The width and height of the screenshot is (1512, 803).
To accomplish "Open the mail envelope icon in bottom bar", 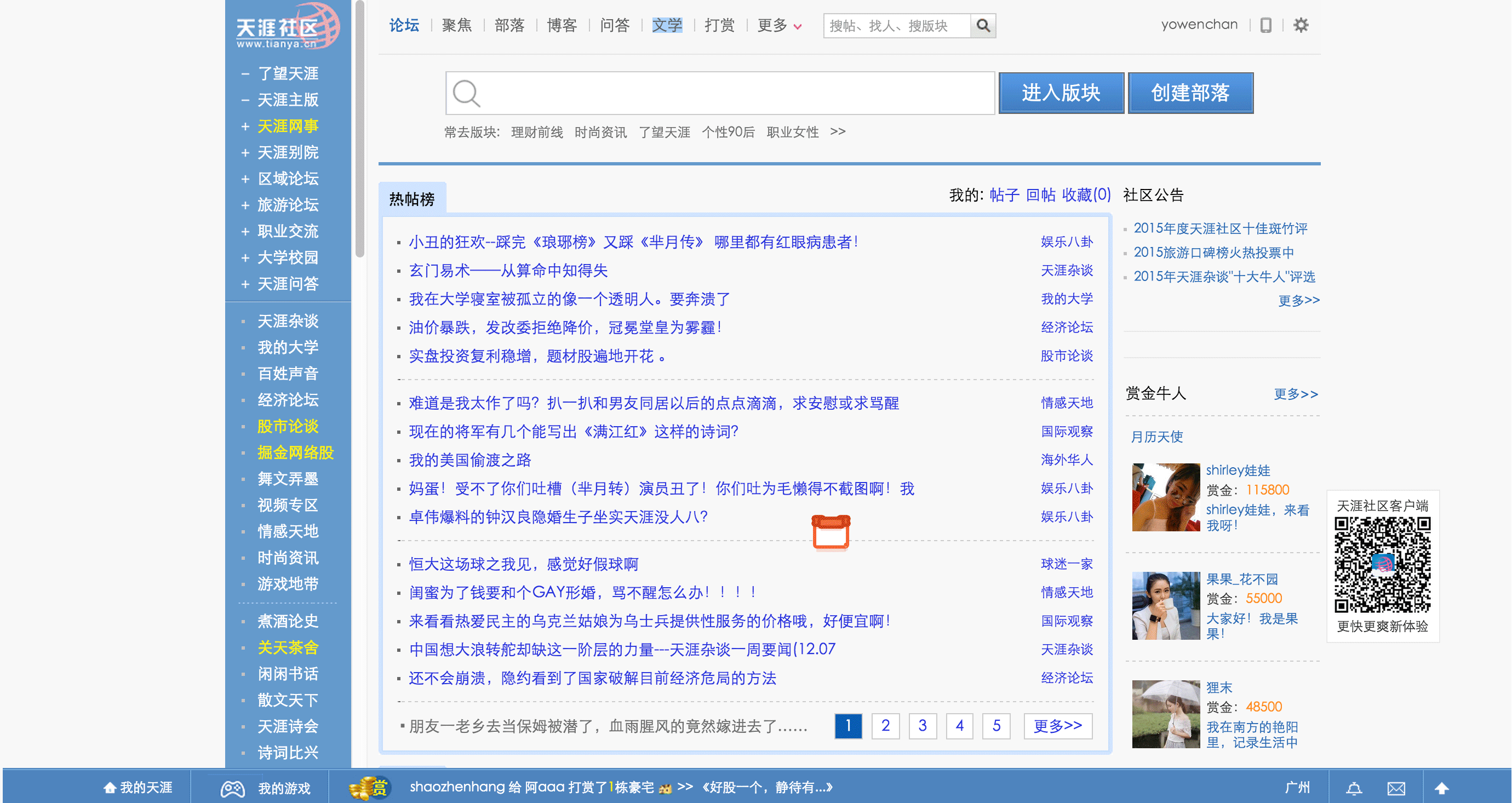I will pyautogui.click(x=1398, y=788).
